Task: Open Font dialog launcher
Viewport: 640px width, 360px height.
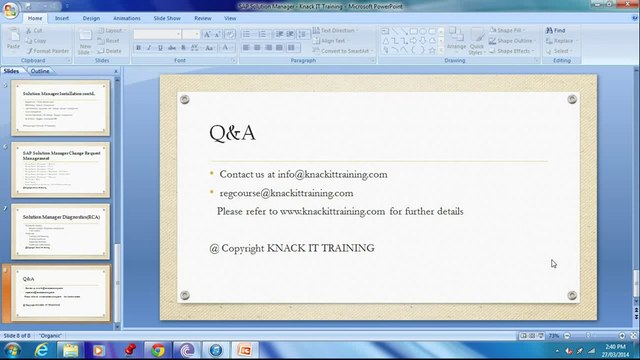Action: 233,60
